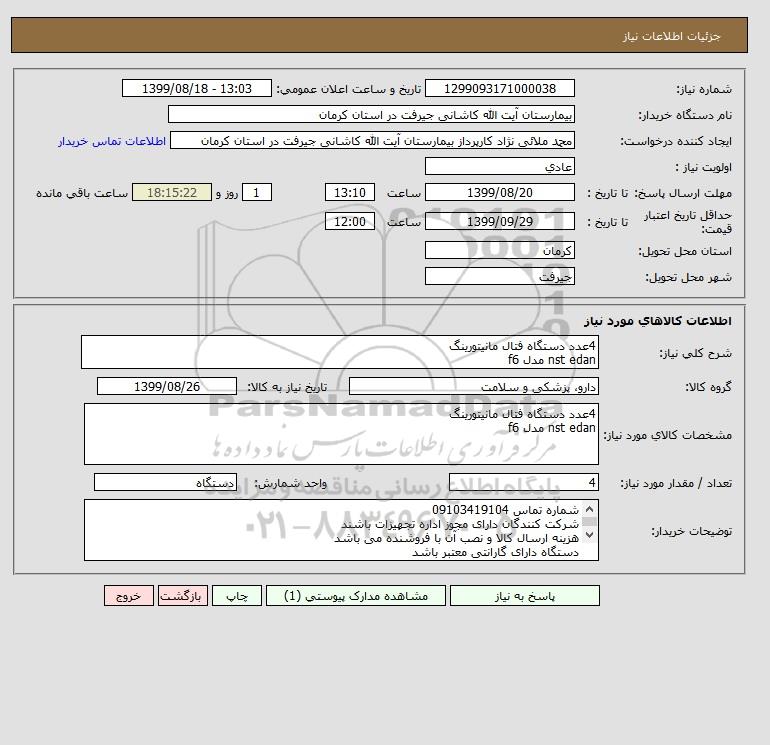Screen dimensions: 770x745
Task: Click contact number line 09103419104
Action: point(506,510)
